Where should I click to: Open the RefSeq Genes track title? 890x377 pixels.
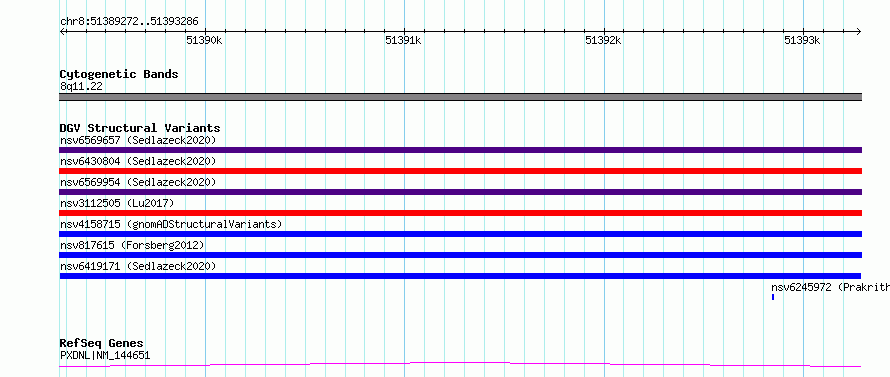(102, 344)
